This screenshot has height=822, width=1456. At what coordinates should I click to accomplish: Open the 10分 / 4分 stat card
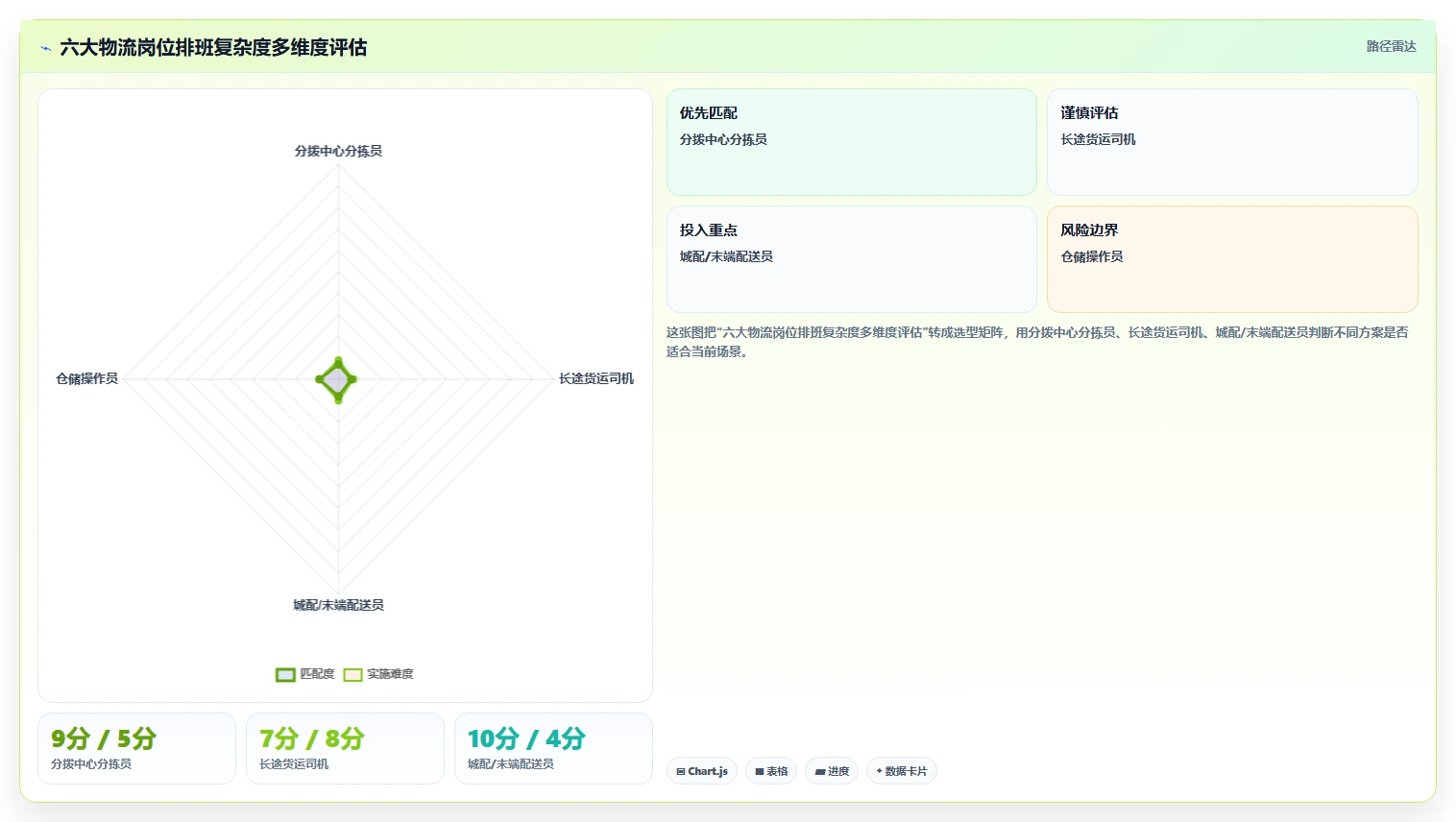[553, 748]
